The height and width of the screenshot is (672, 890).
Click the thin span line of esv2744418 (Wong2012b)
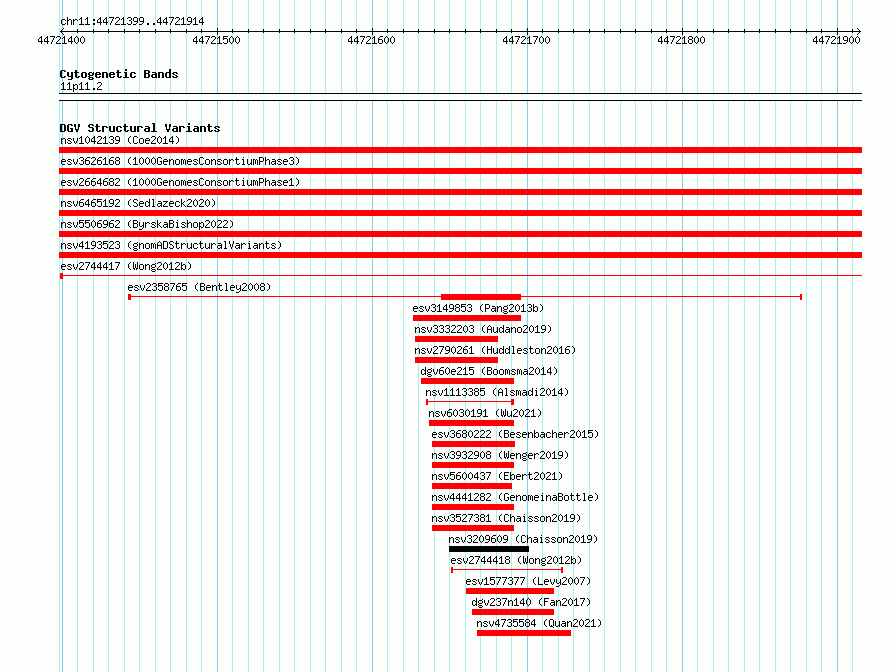507,570
